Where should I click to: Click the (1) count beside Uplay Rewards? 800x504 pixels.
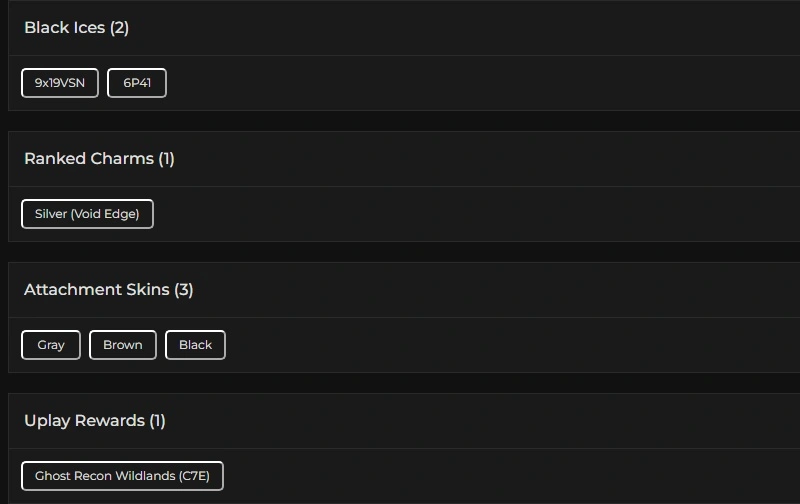(x=157, y=421)
